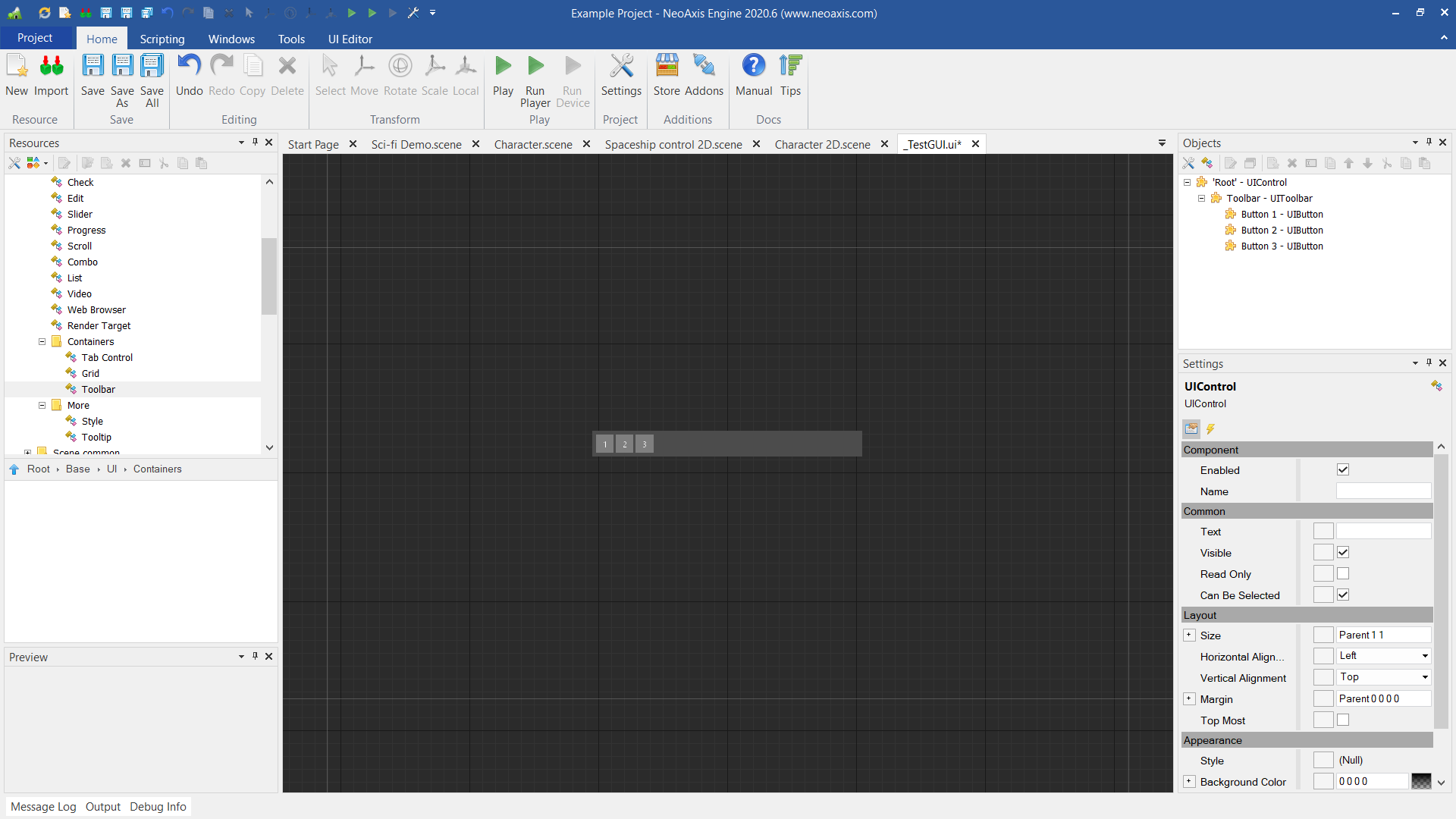Open the Background Color picker swatch

(1423, 781)
